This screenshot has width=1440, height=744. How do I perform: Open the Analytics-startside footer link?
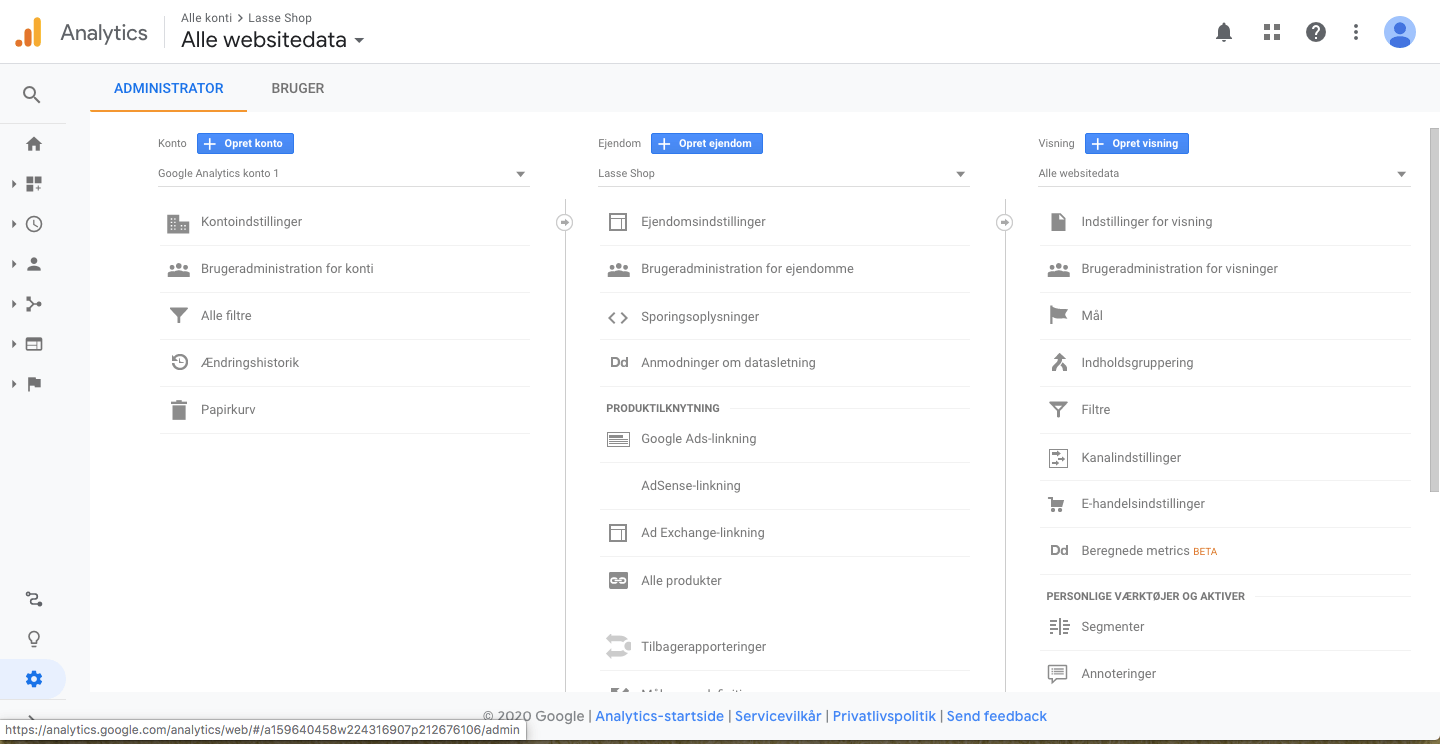[659, 716]
